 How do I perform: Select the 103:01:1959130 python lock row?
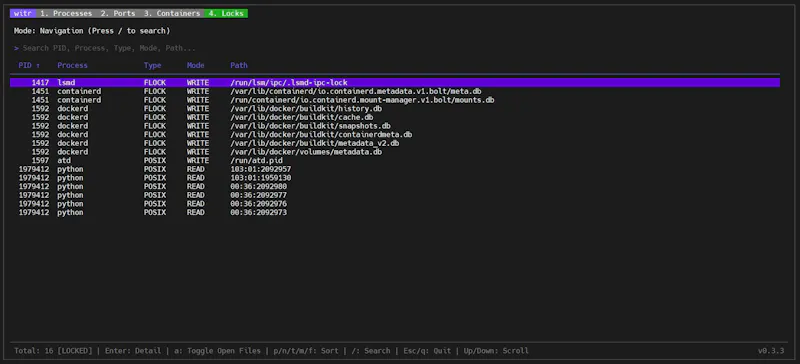pyautogui.click(x=395, y=178)
